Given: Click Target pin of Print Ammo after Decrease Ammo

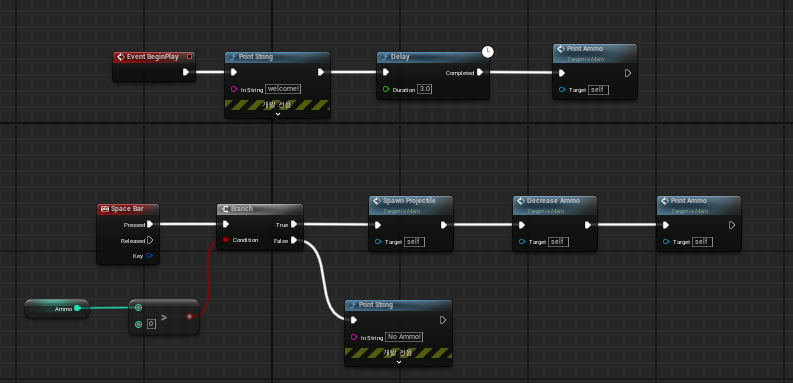Looking at the screenshot, I should click(666, 242).
